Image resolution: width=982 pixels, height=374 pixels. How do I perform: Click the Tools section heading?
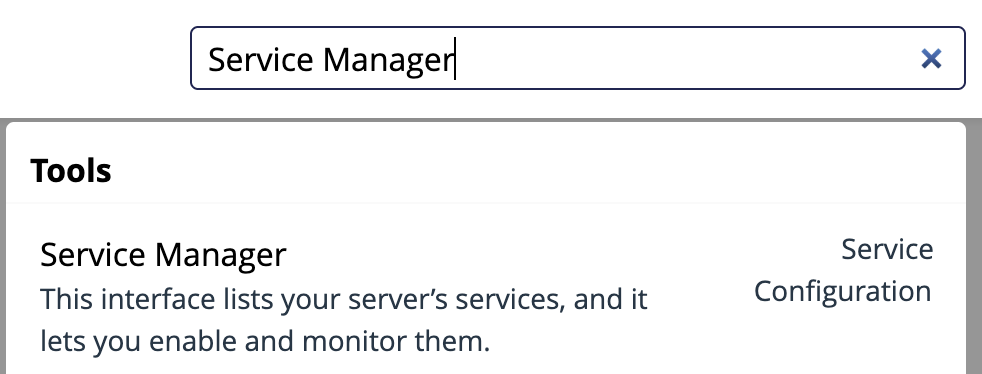tap(71, 170)
